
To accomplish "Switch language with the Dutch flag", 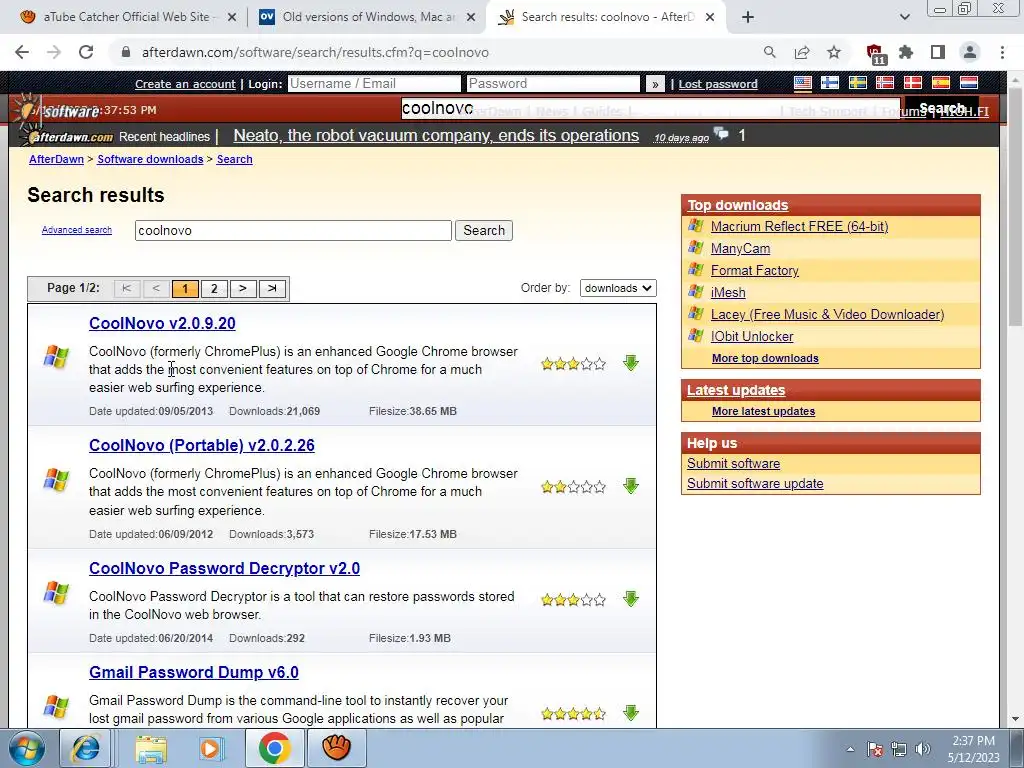I will [968, 83].
